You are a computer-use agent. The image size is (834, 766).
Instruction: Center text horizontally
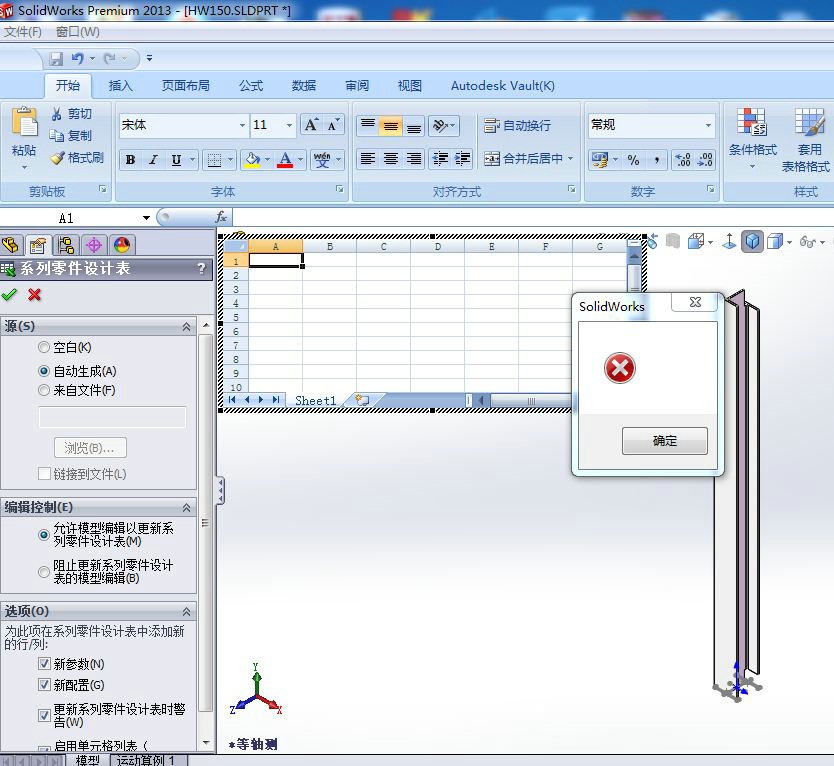(390, 159)
